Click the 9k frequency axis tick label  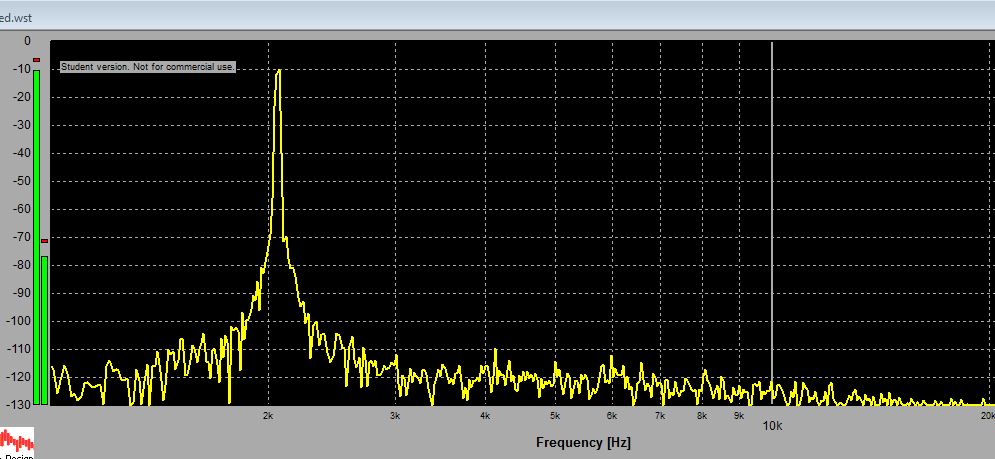[739, 416]
